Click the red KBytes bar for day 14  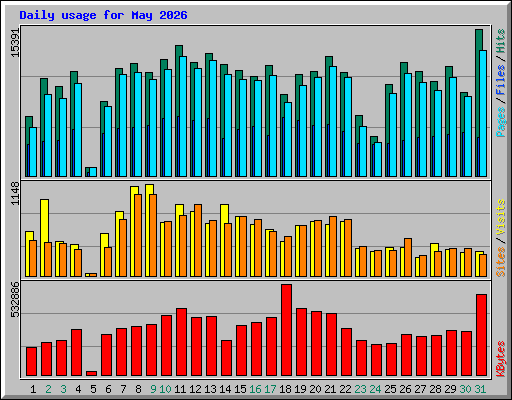pos(226,358)
